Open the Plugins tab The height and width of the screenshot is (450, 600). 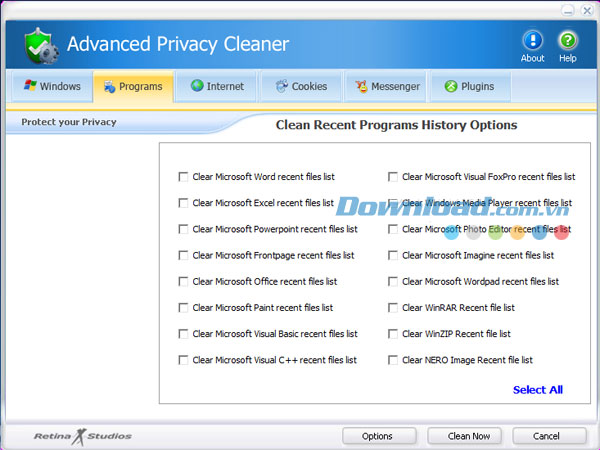coord(470,86)
